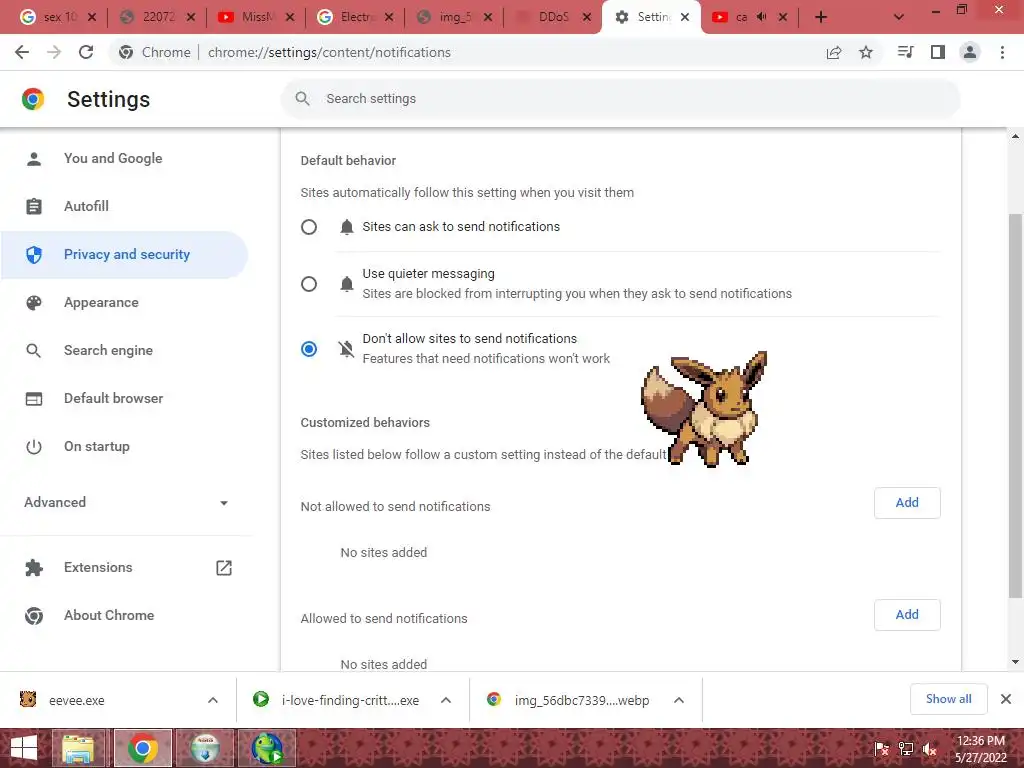Open Windows Start button
Image resolution: width=1024 pixels, height=768 pixels.
point(24,748)
